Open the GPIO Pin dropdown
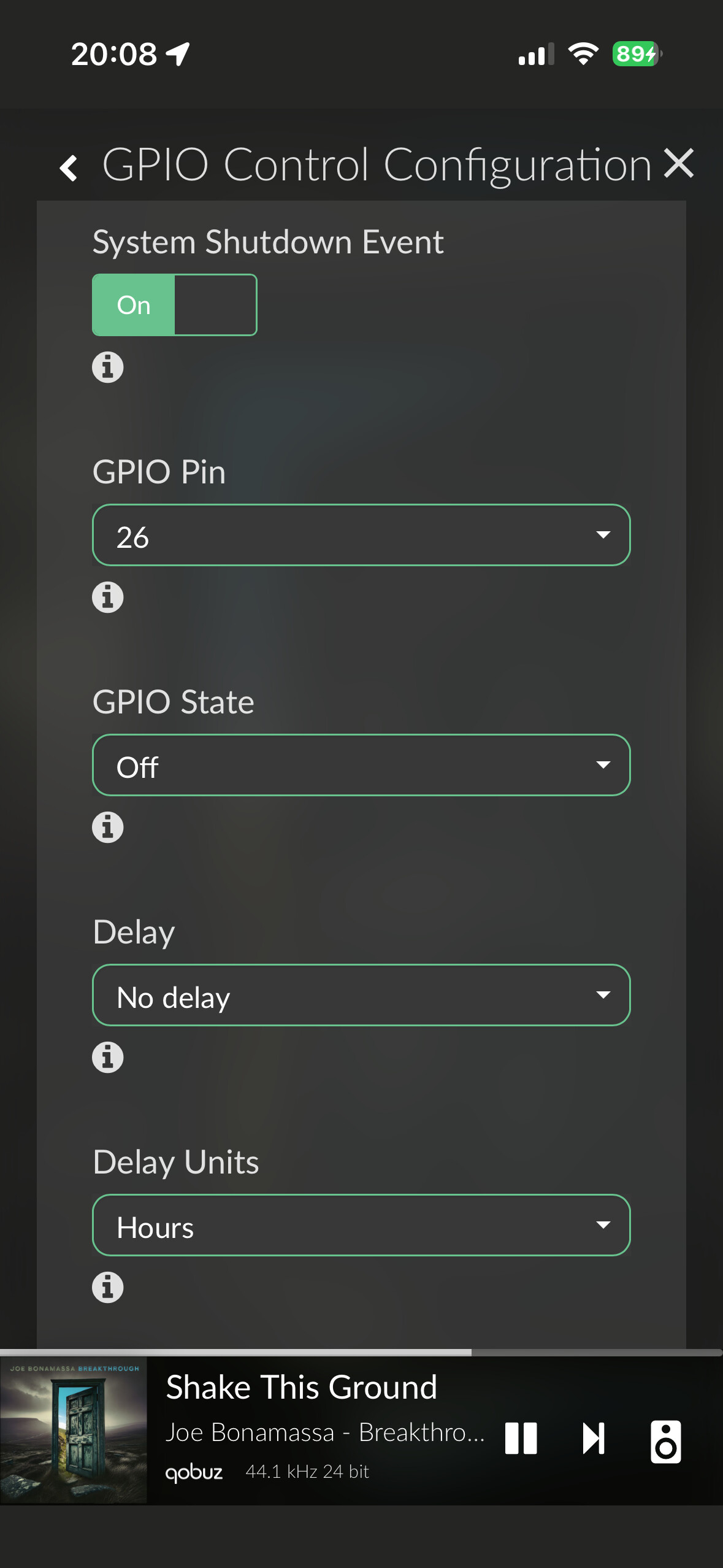723x1568 pixels. 361,536
